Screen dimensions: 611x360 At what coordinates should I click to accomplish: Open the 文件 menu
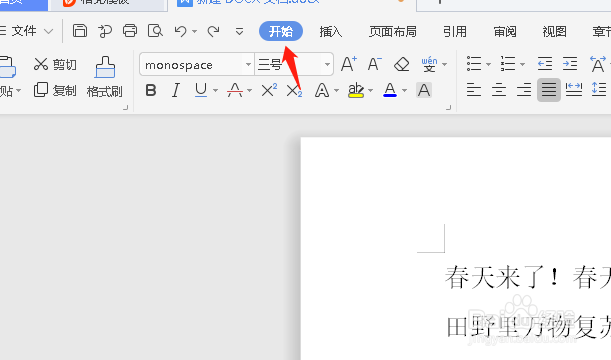click(23, 31)
